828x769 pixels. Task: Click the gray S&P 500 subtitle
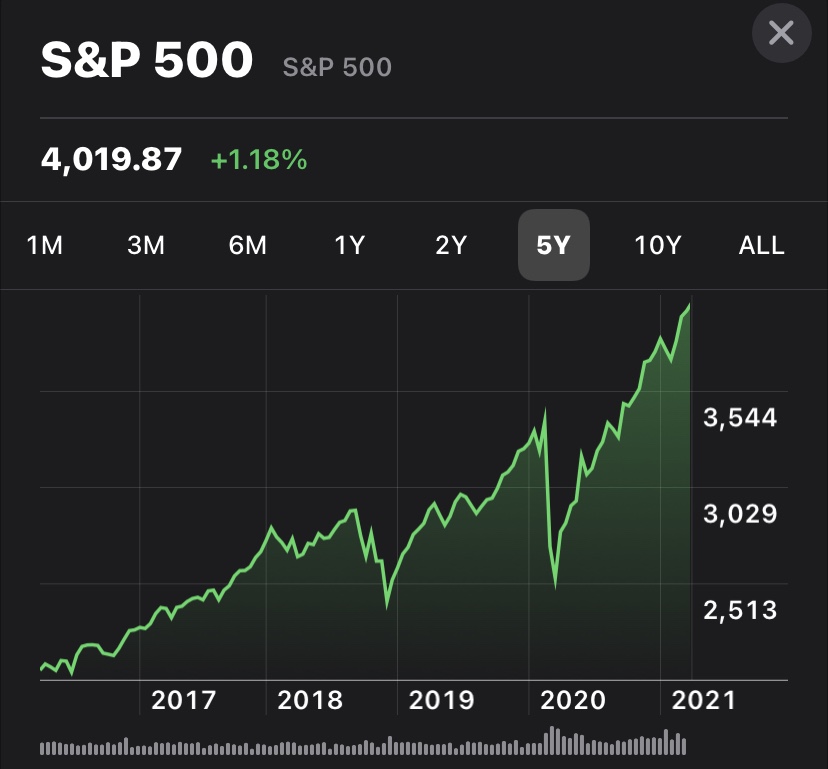pyautogui.click(x=337, y=68)
